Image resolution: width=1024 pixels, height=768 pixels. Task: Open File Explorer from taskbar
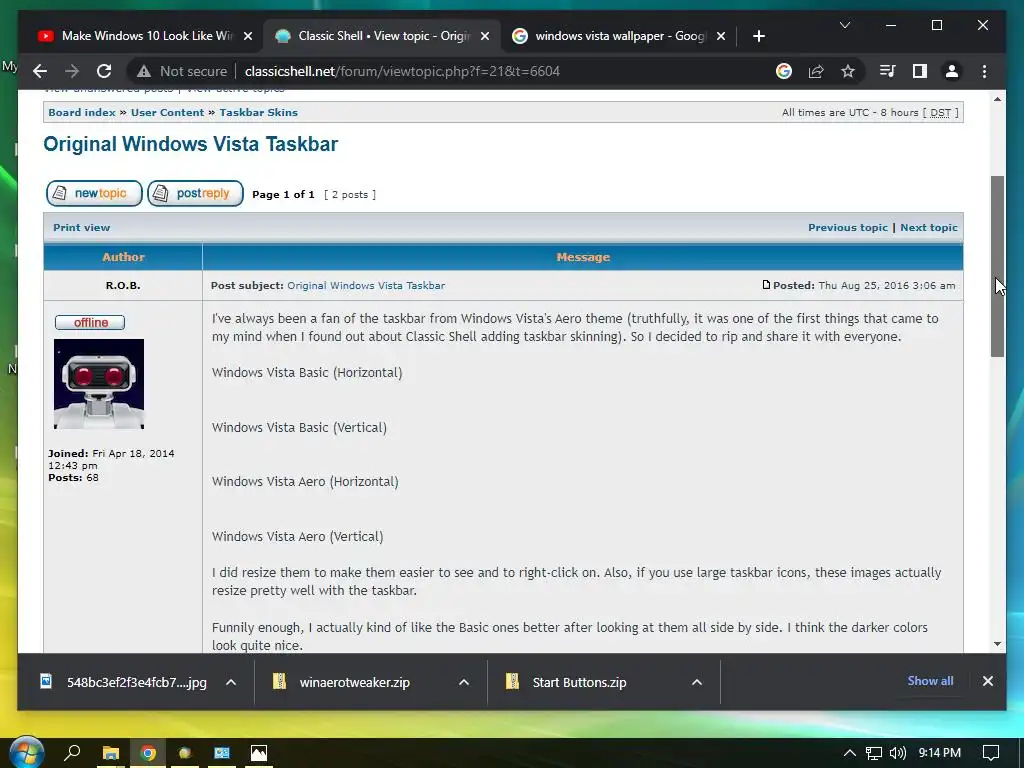tap(110, 753)
